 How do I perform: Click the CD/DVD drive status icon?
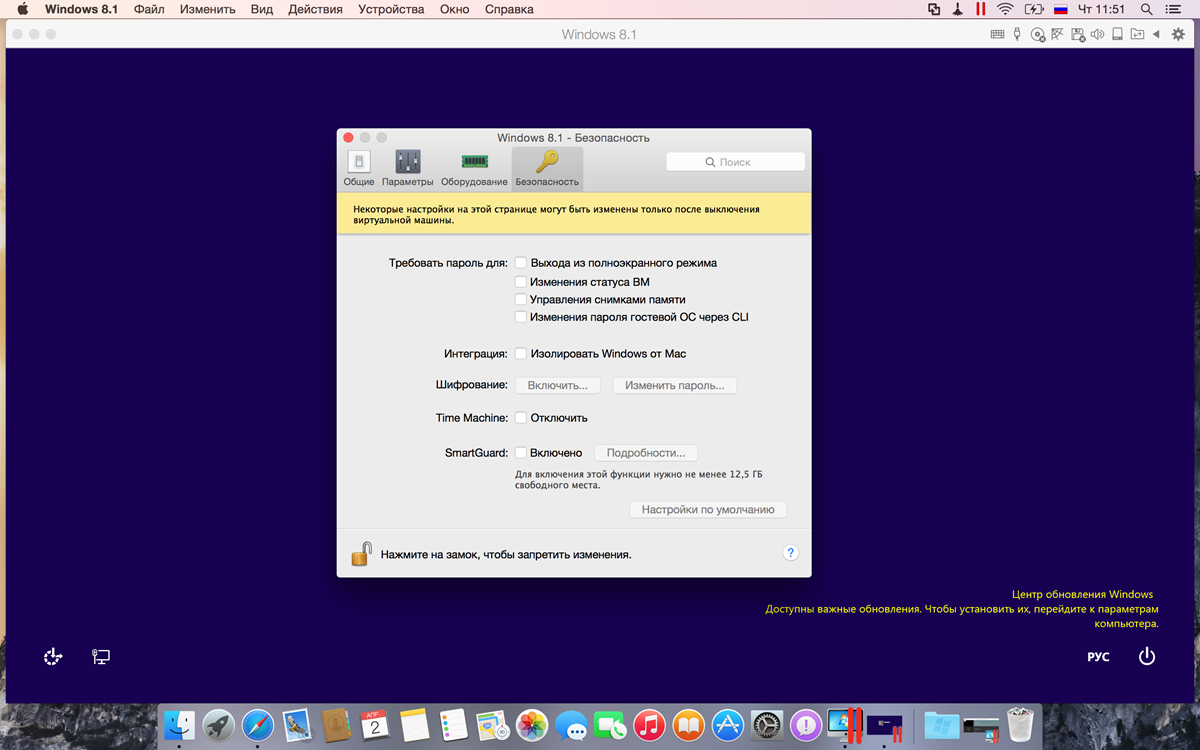pyautogui.click(x=1038, y=34)
